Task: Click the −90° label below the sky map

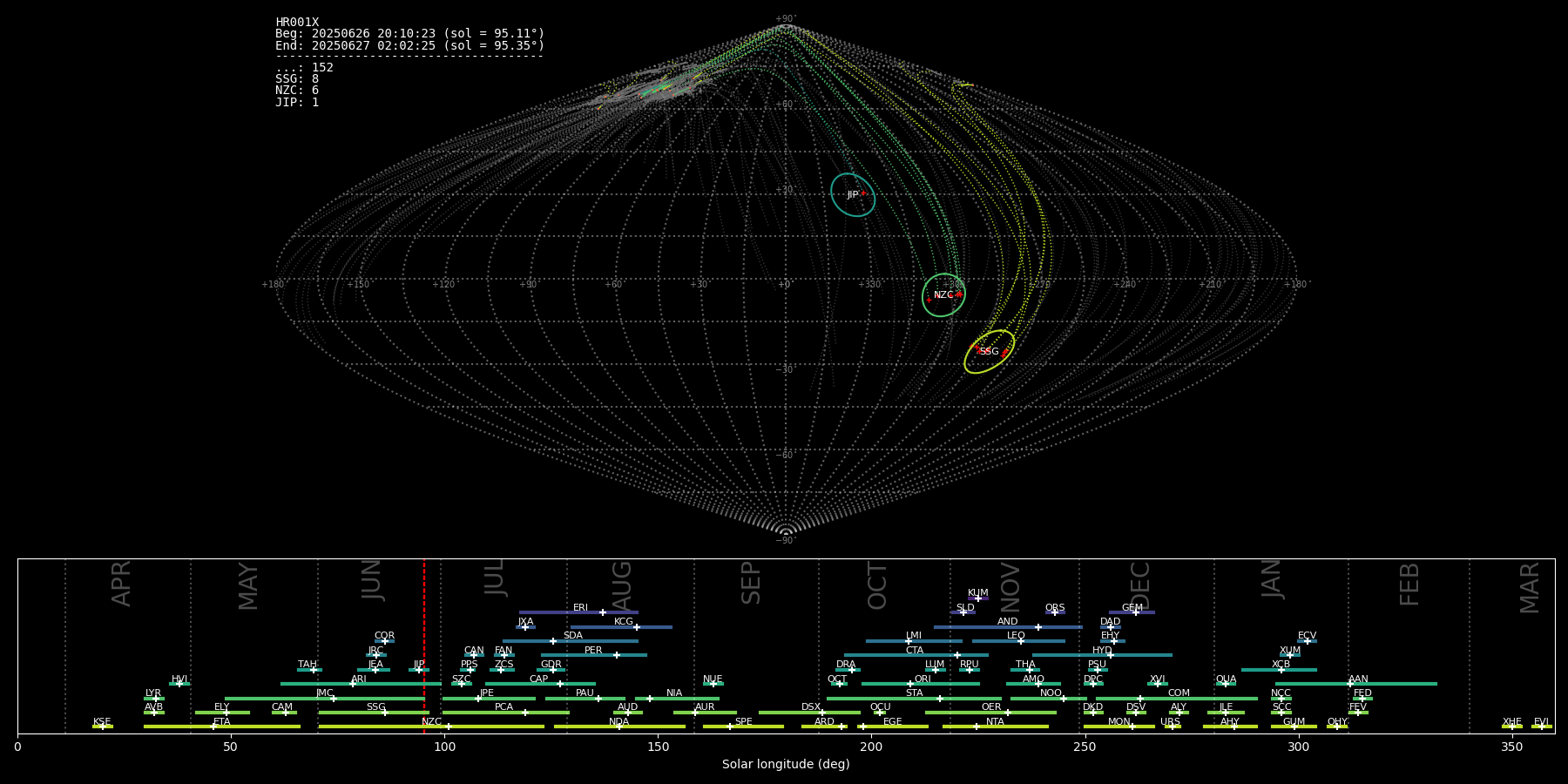Action: pos(786,540)
